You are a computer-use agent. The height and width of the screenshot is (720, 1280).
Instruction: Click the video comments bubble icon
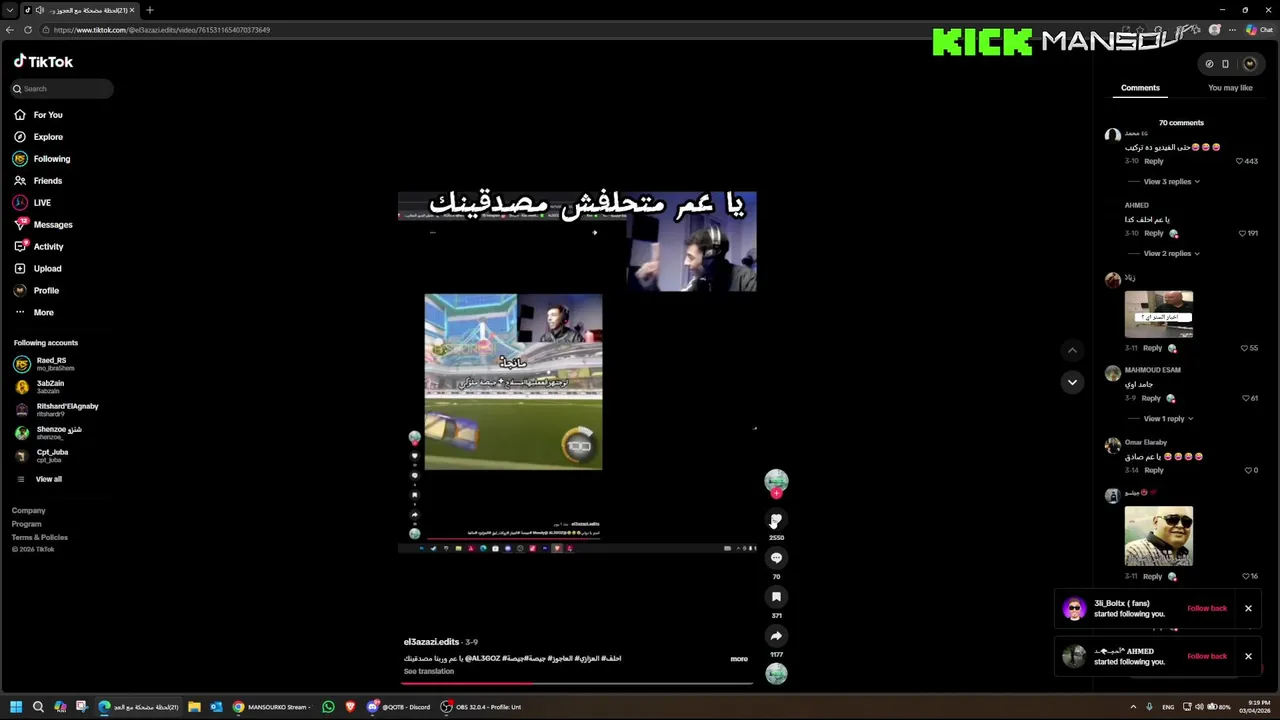click(776, 558)
